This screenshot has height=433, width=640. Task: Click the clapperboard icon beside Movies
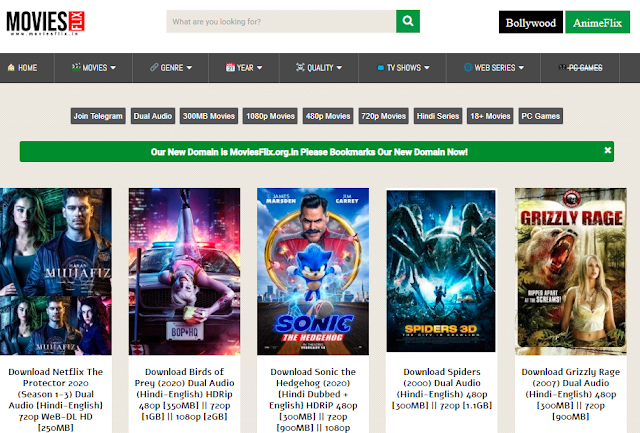click(x=76, y=67)
